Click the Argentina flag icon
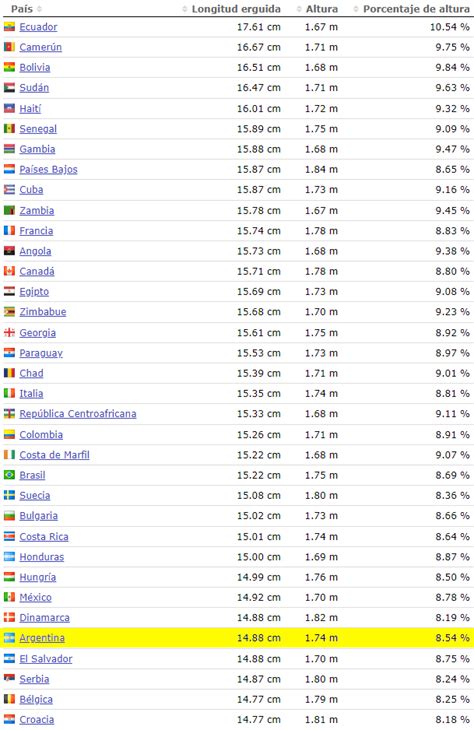Image resolution: width=474 pixels, height=730 pixels. click(x=9, y=638)
